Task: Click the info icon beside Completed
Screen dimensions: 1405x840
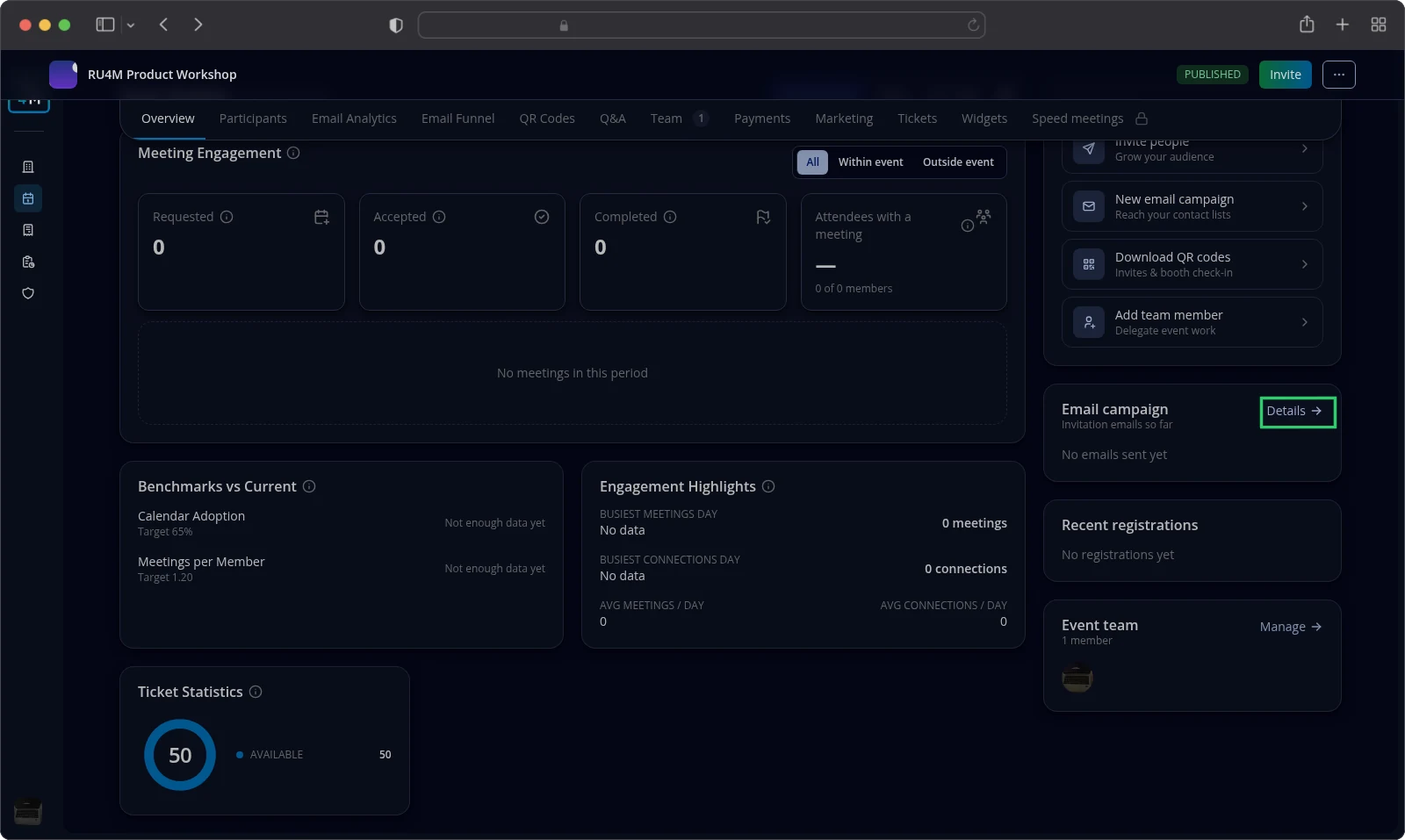Action: (x=670, y=217)
